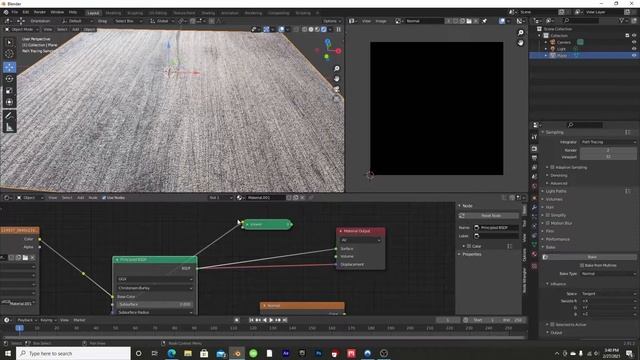The width and height of the screenshot is (640, 360).
Task: Click the image editor pan hand icon
Action: (520, 42)
